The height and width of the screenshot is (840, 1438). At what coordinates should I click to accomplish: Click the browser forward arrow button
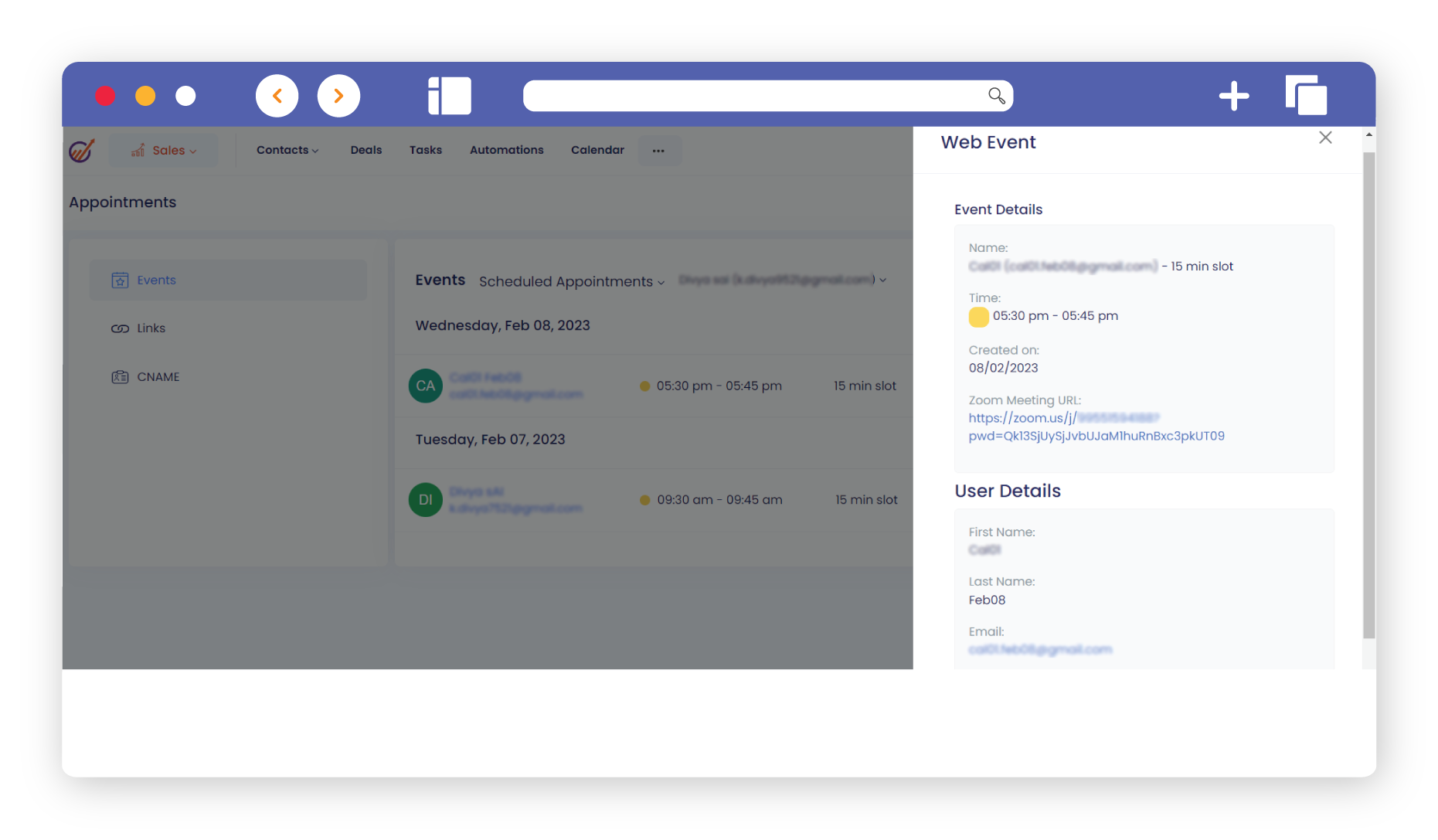338,96
